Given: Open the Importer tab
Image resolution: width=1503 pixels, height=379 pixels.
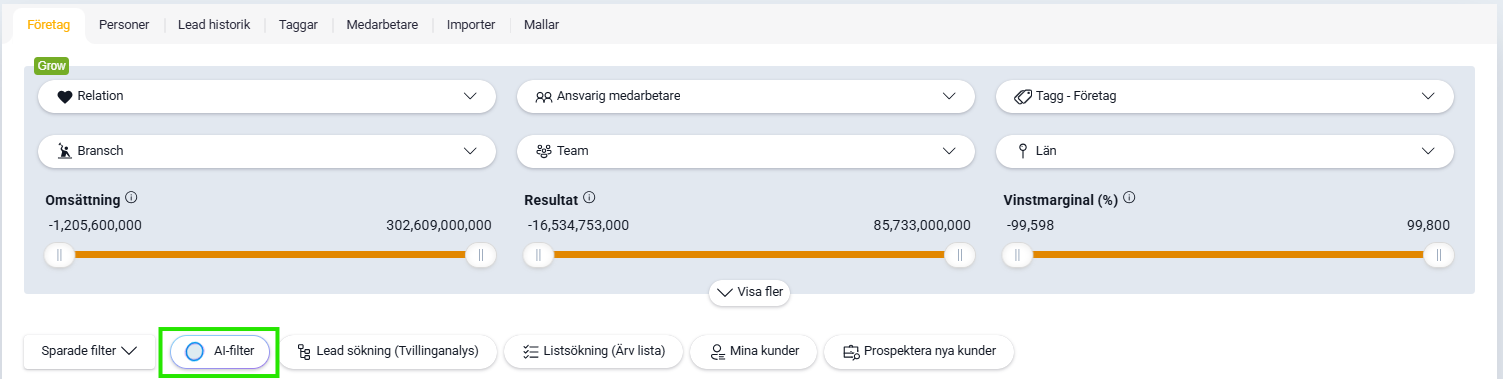Looking at the screenshot, I should 471,25.
